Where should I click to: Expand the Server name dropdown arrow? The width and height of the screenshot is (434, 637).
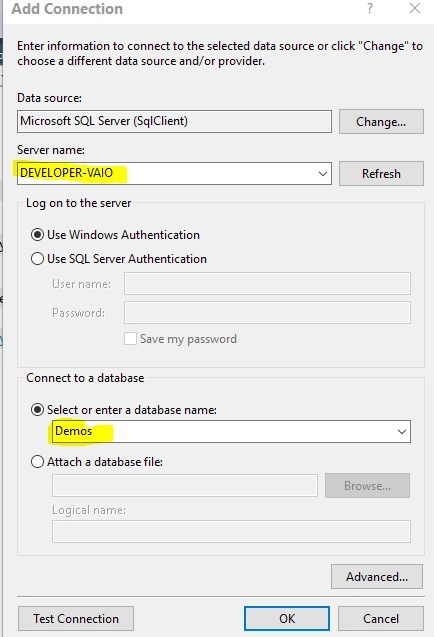pos(323,173)
